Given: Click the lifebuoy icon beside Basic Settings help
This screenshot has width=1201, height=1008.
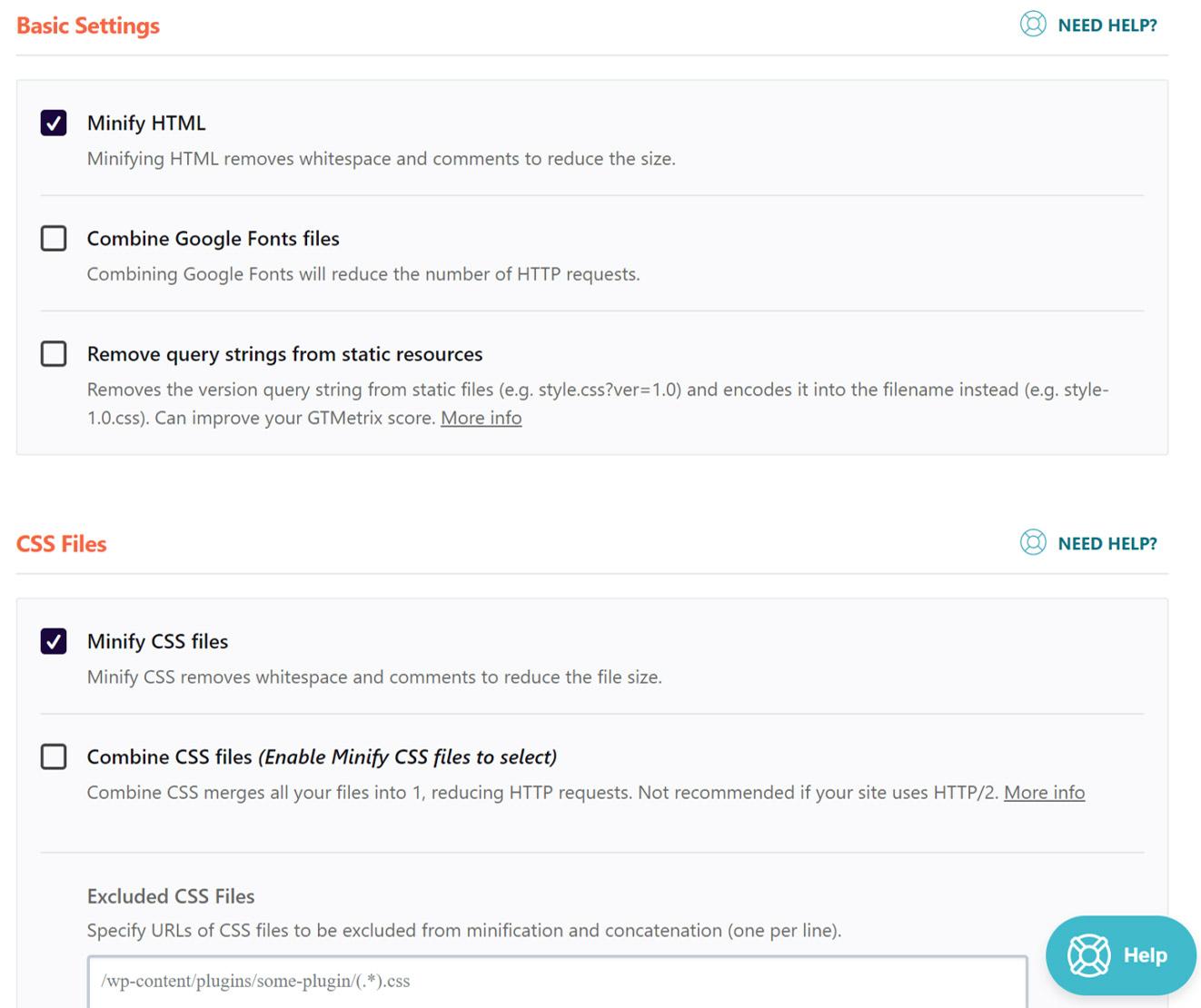Looking at the screenshot, I should click(x=1033, y=24).
